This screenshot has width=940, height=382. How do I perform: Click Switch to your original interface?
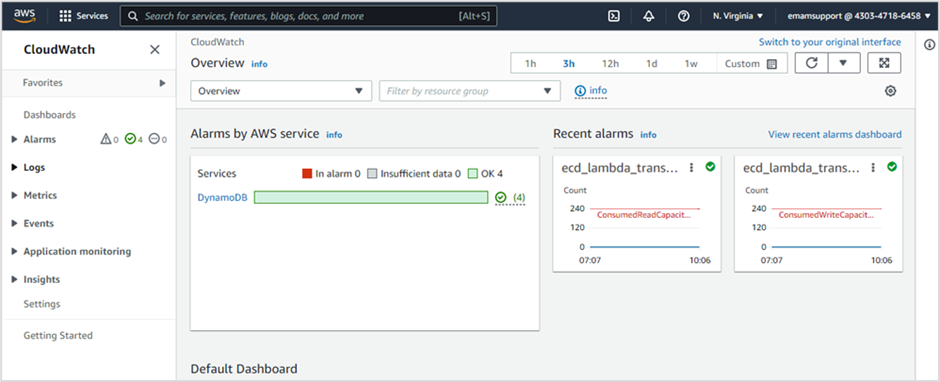pyautogui.click(x=830, y=42)
